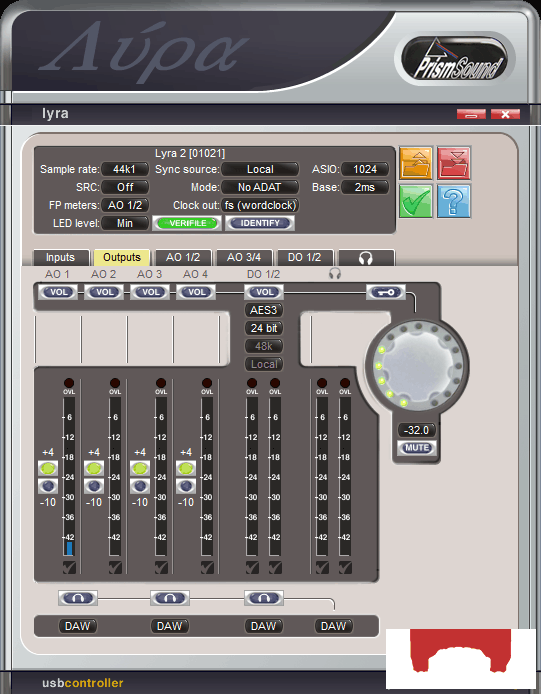Toggle VOL button for AO 2
This screenshot has height=694, width=541.
(104, 292)
